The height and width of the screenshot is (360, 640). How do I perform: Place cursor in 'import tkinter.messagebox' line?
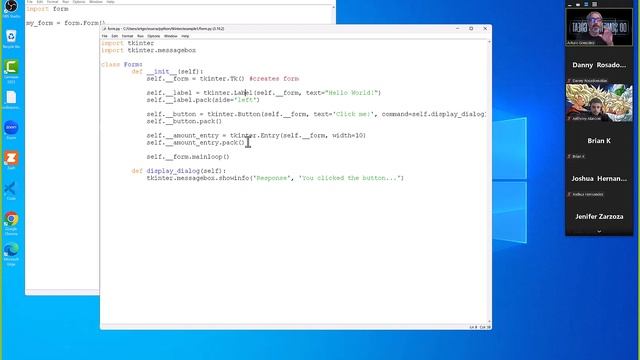point(149,50)
